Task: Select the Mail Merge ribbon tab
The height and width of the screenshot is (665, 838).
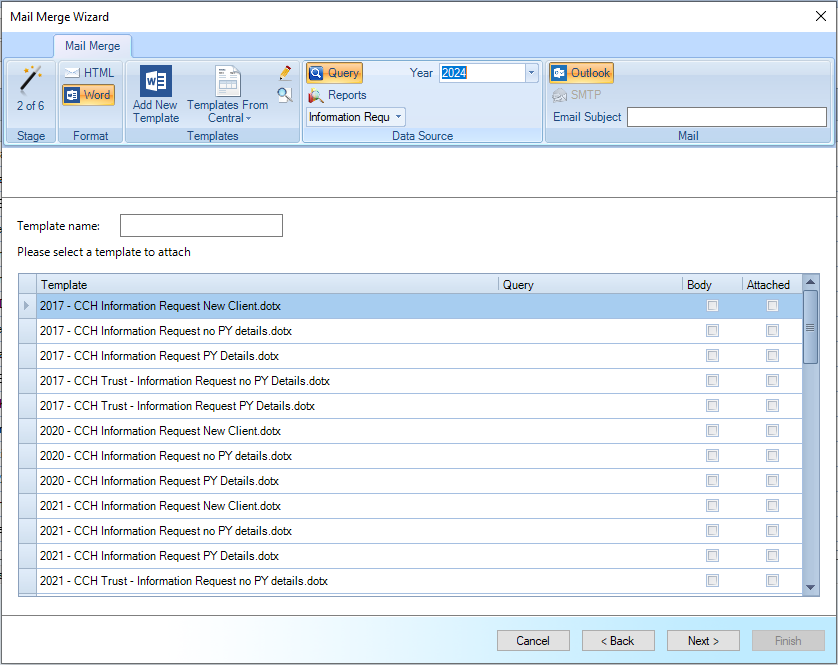Action: [92, 46]
